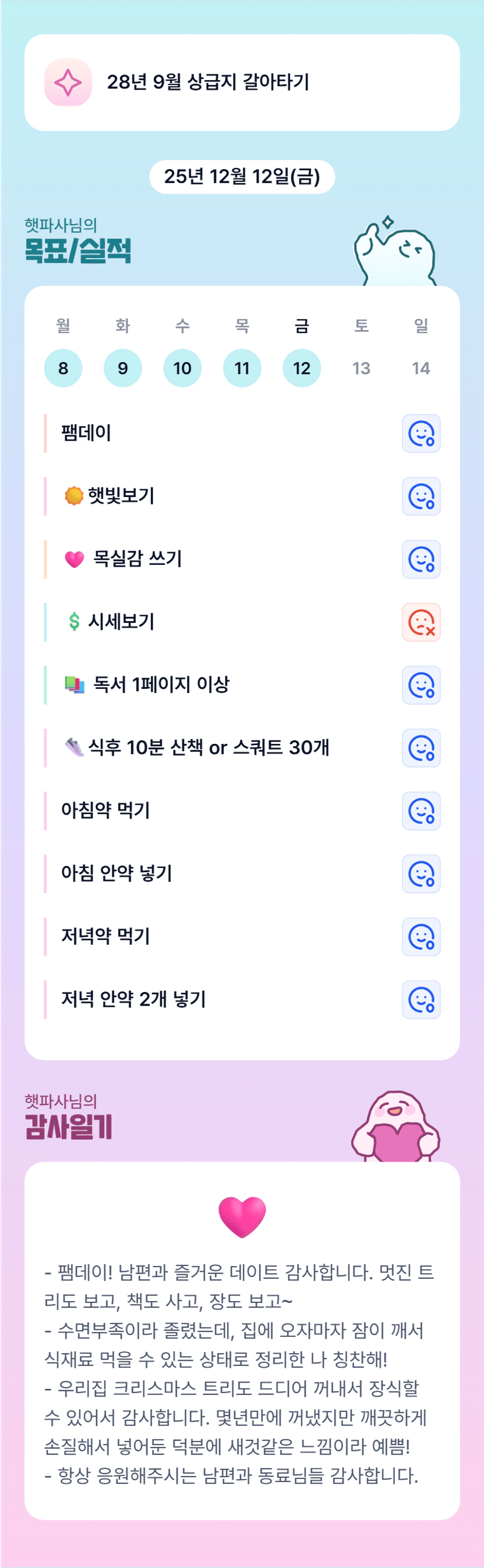Viewport: 484px width, 1568px height.
Task: Click the sparkle star goal icon
Action: [x=67, y=82]
